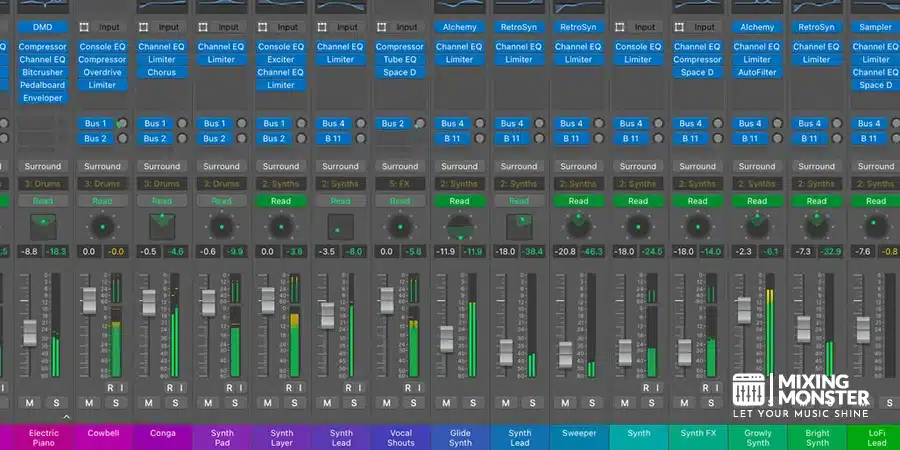Solo the Conga channel

pos(176,403)
